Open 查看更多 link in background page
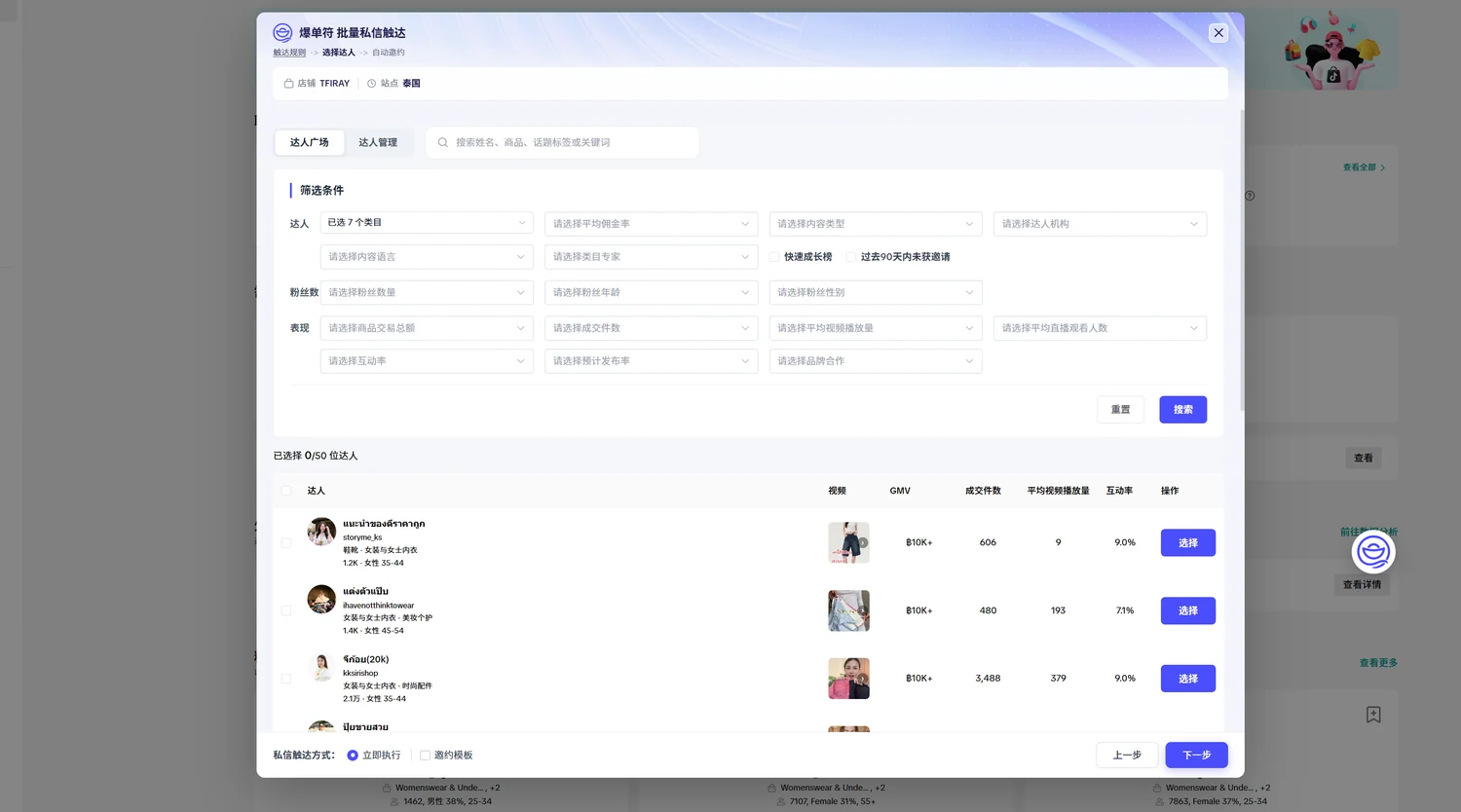Image resolution: width=1461 pixels, height=812 pixels. (1378, 663)
